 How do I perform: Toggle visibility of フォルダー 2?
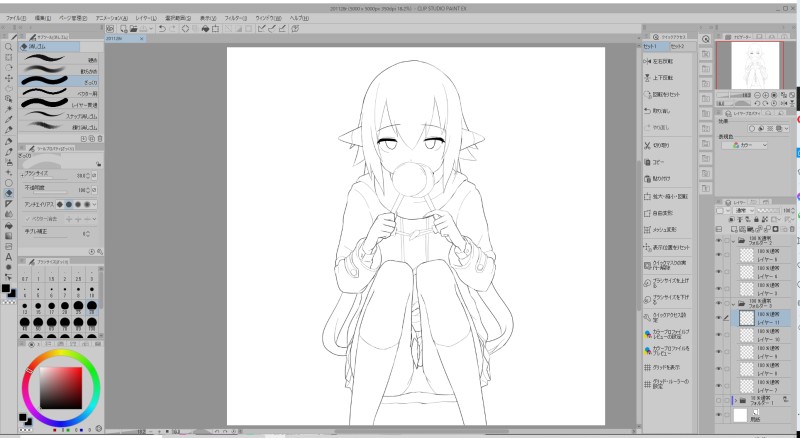click(719, 240)
